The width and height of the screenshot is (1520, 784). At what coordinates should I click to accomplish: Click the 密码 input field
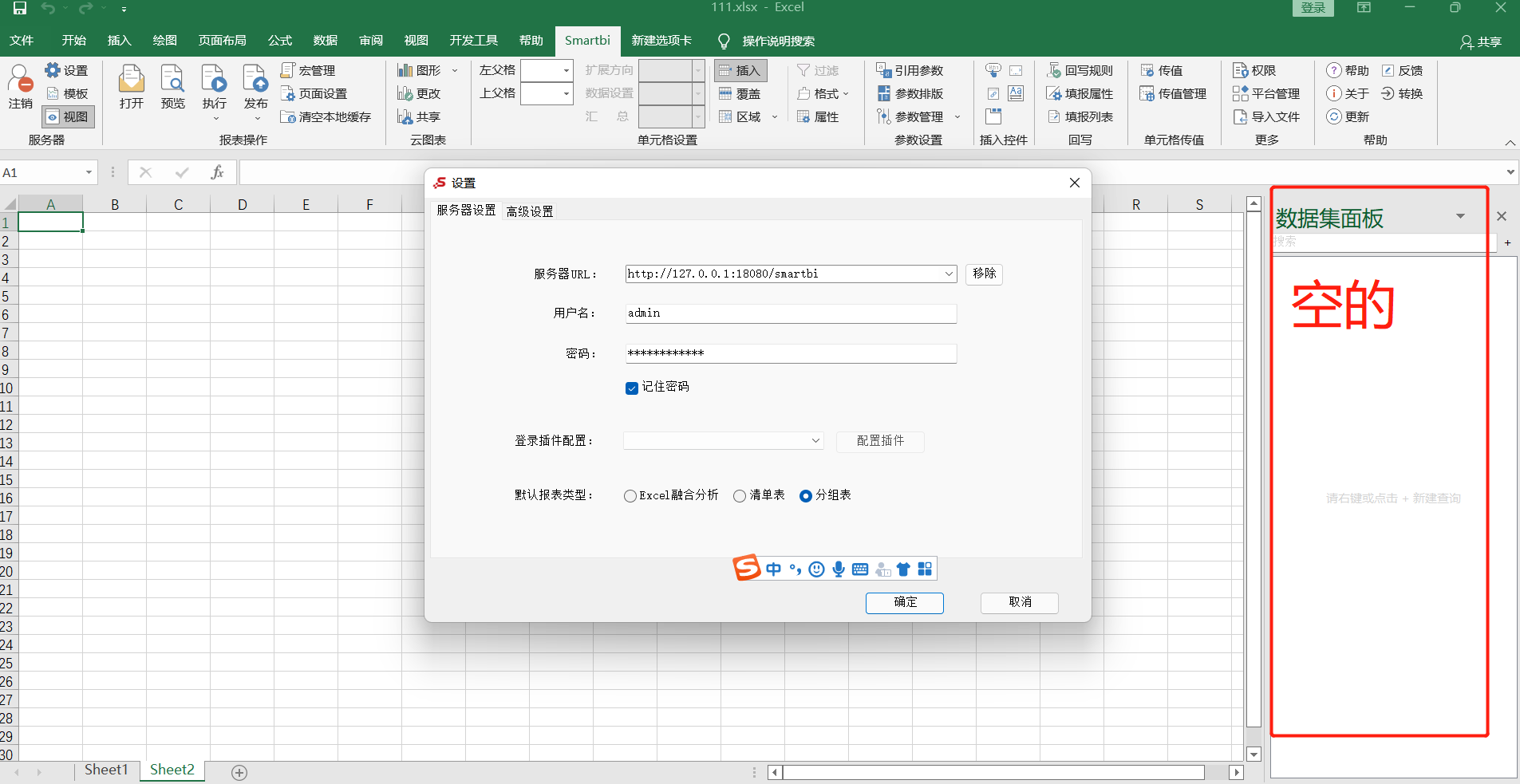coord(791,353)
